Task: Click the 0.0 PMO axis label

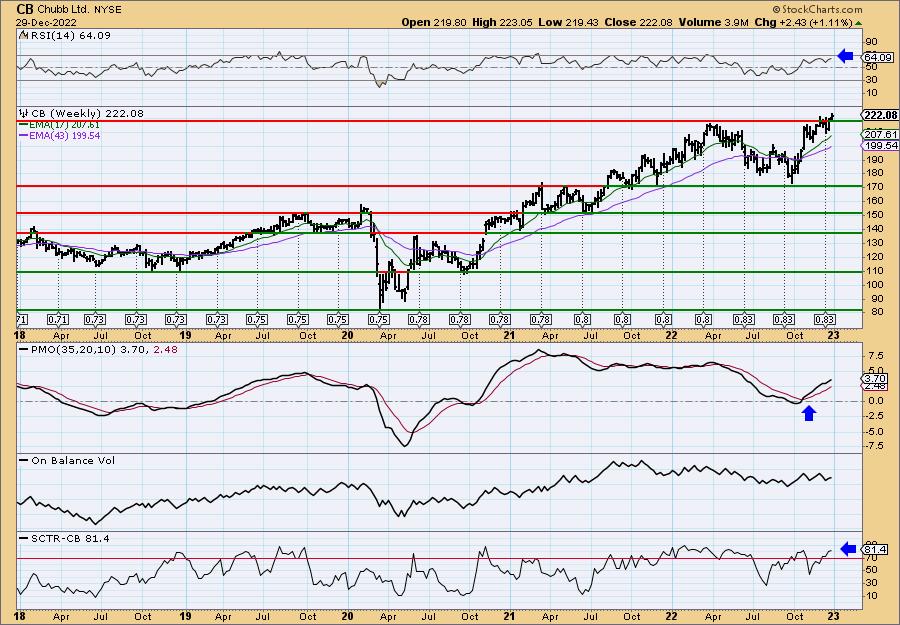Action: (876, 401)
